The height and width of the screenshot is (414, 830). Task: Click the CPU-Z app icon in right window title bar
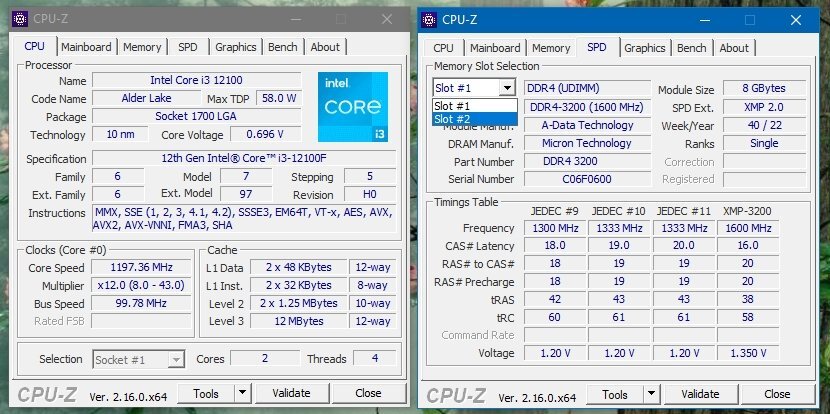click(429, 20)
